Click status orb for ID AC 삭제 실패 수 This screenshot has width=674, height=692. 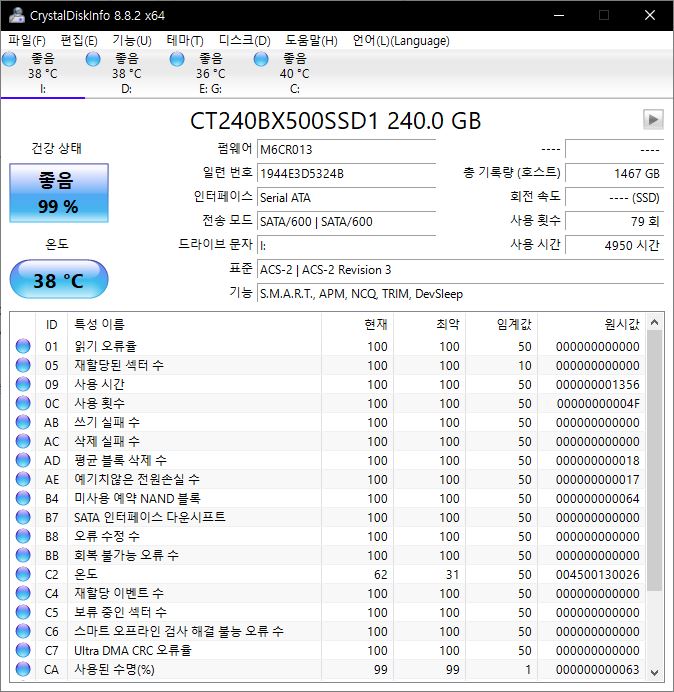pos(23,441)
